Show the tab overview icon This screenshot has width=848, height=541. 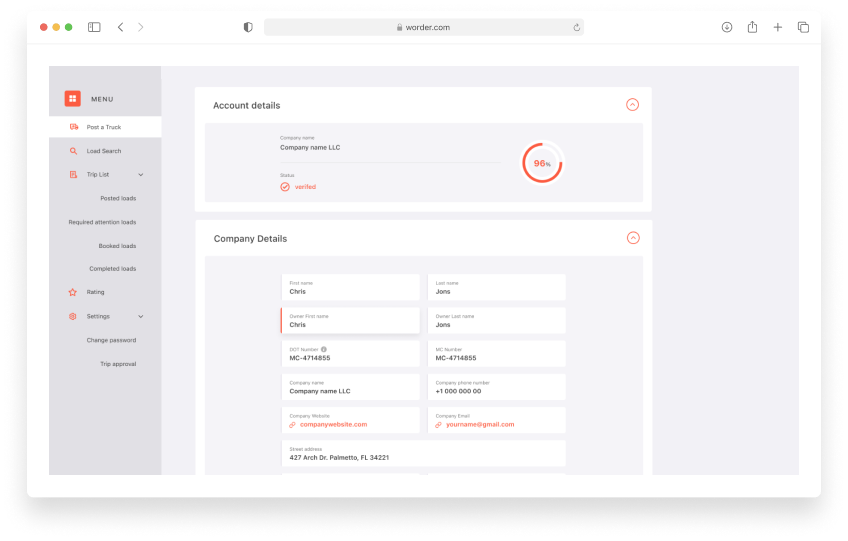point(803,27)
